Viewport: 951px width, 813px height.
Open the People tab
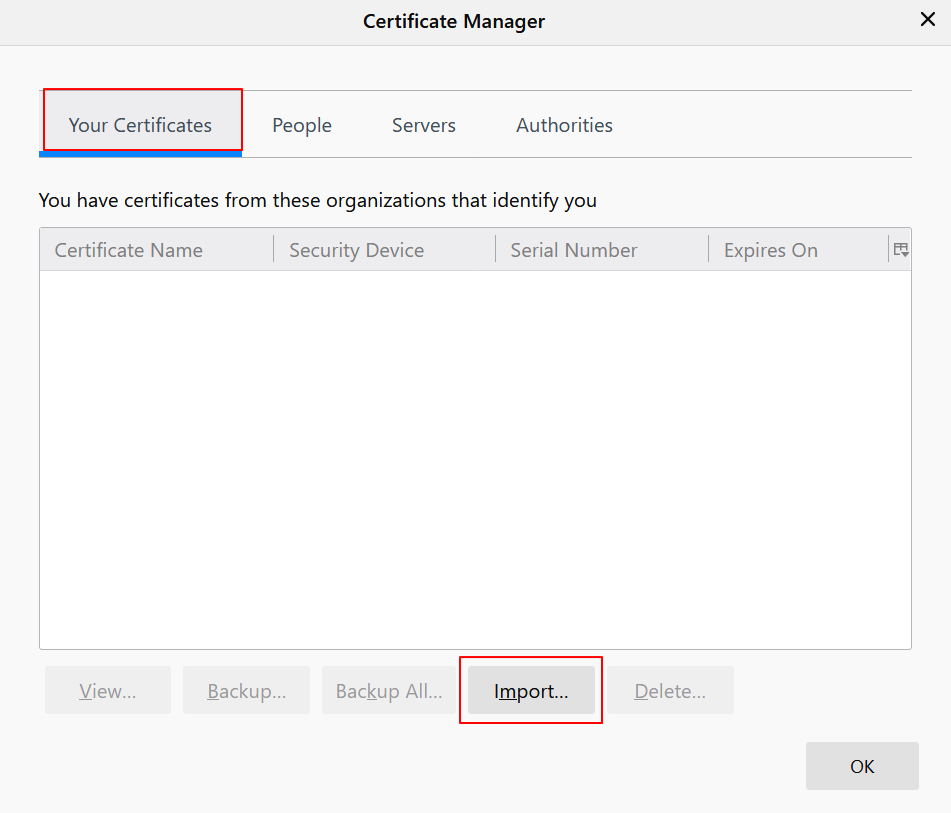click(302, 125)
